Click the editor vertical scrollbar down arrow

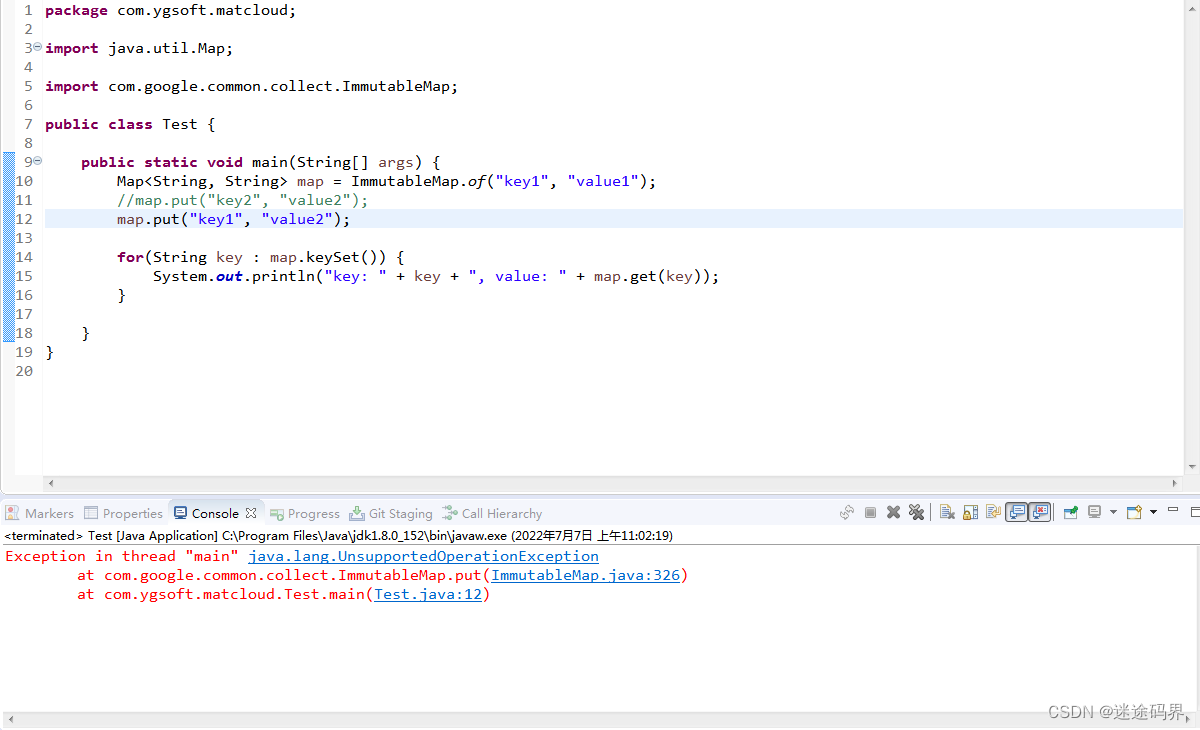tap(1192, 467)
